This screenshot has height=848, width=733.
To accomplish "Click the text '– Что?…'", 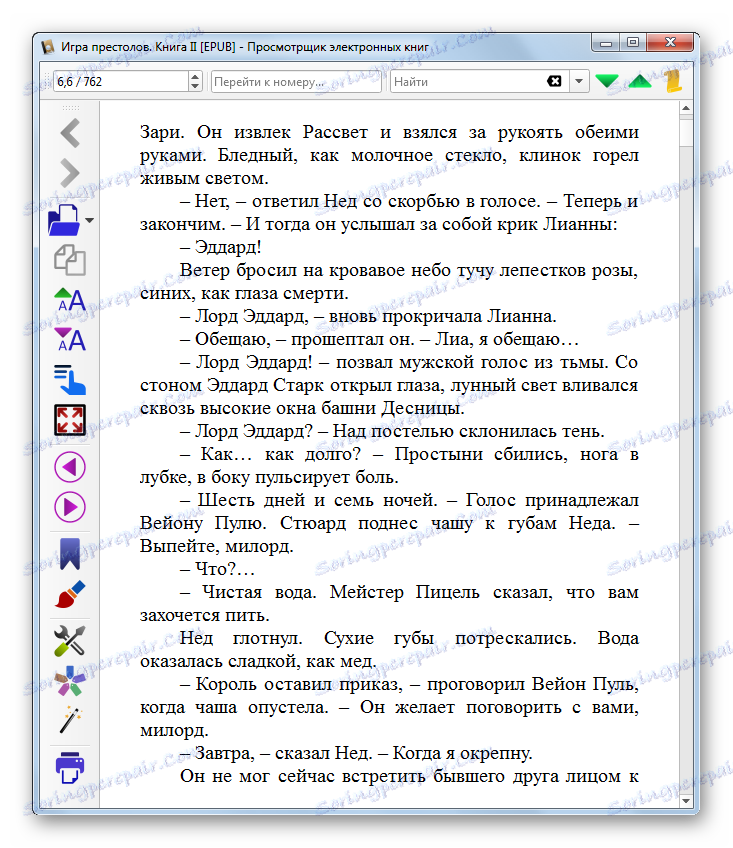I will 217,569.
